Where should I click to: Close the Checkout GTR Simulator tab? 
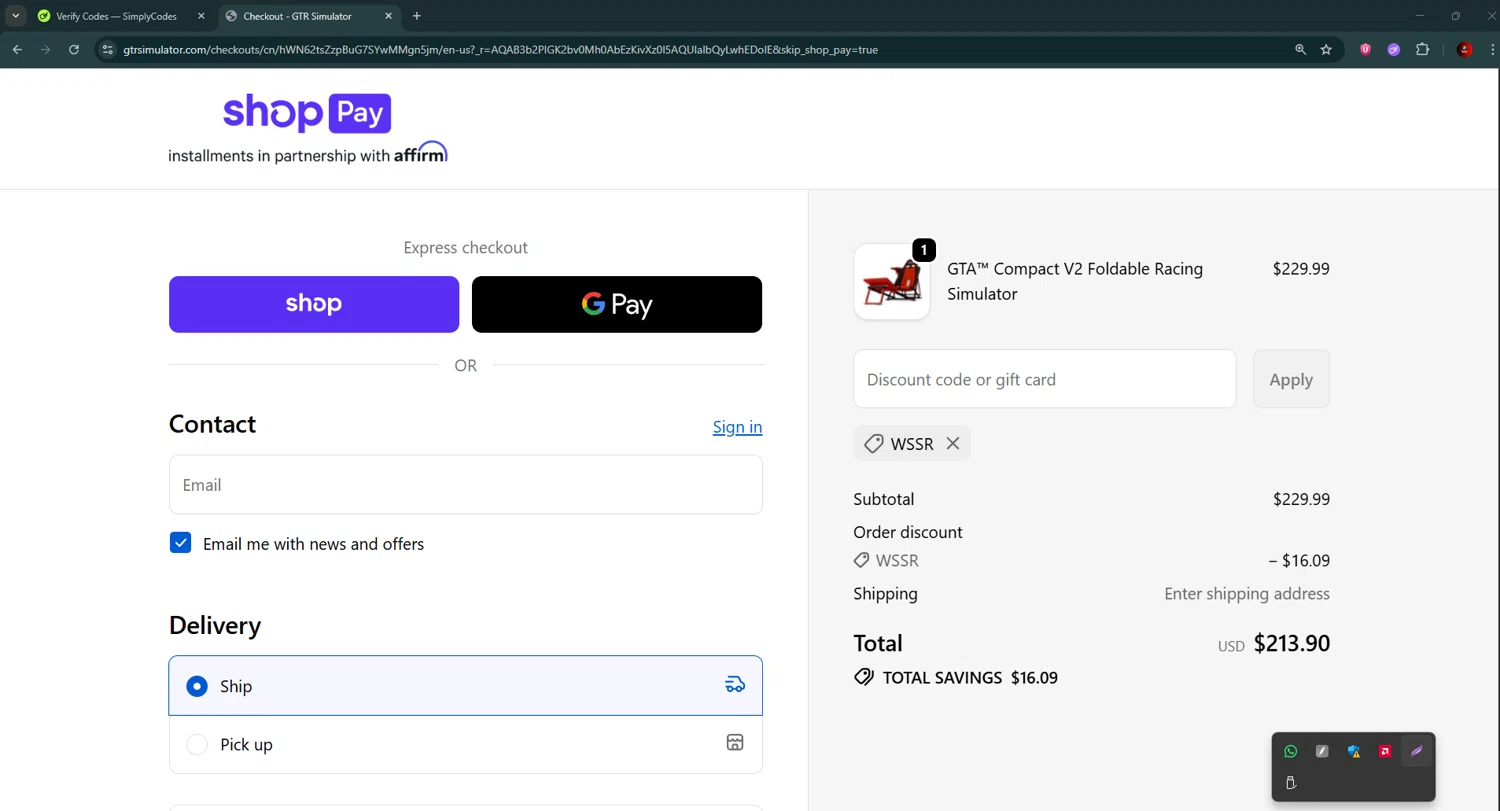tap(388, 16)
